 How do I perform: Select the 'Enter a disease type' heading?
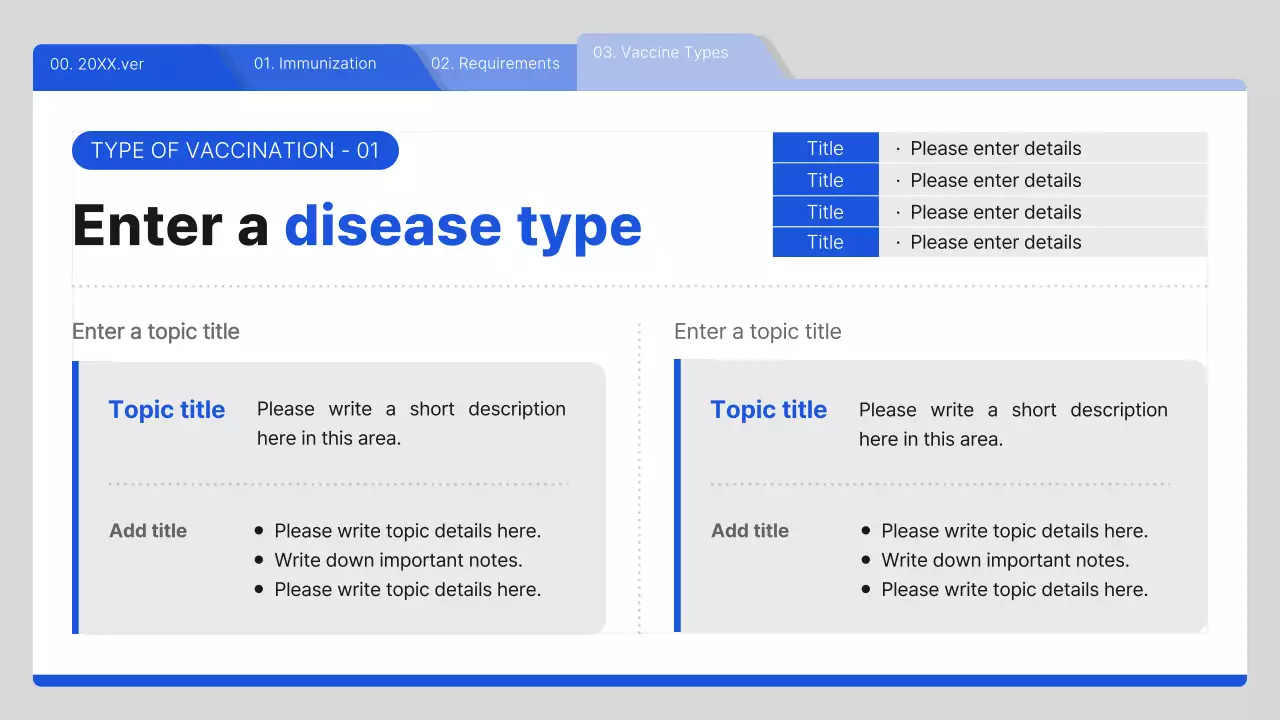357,225
